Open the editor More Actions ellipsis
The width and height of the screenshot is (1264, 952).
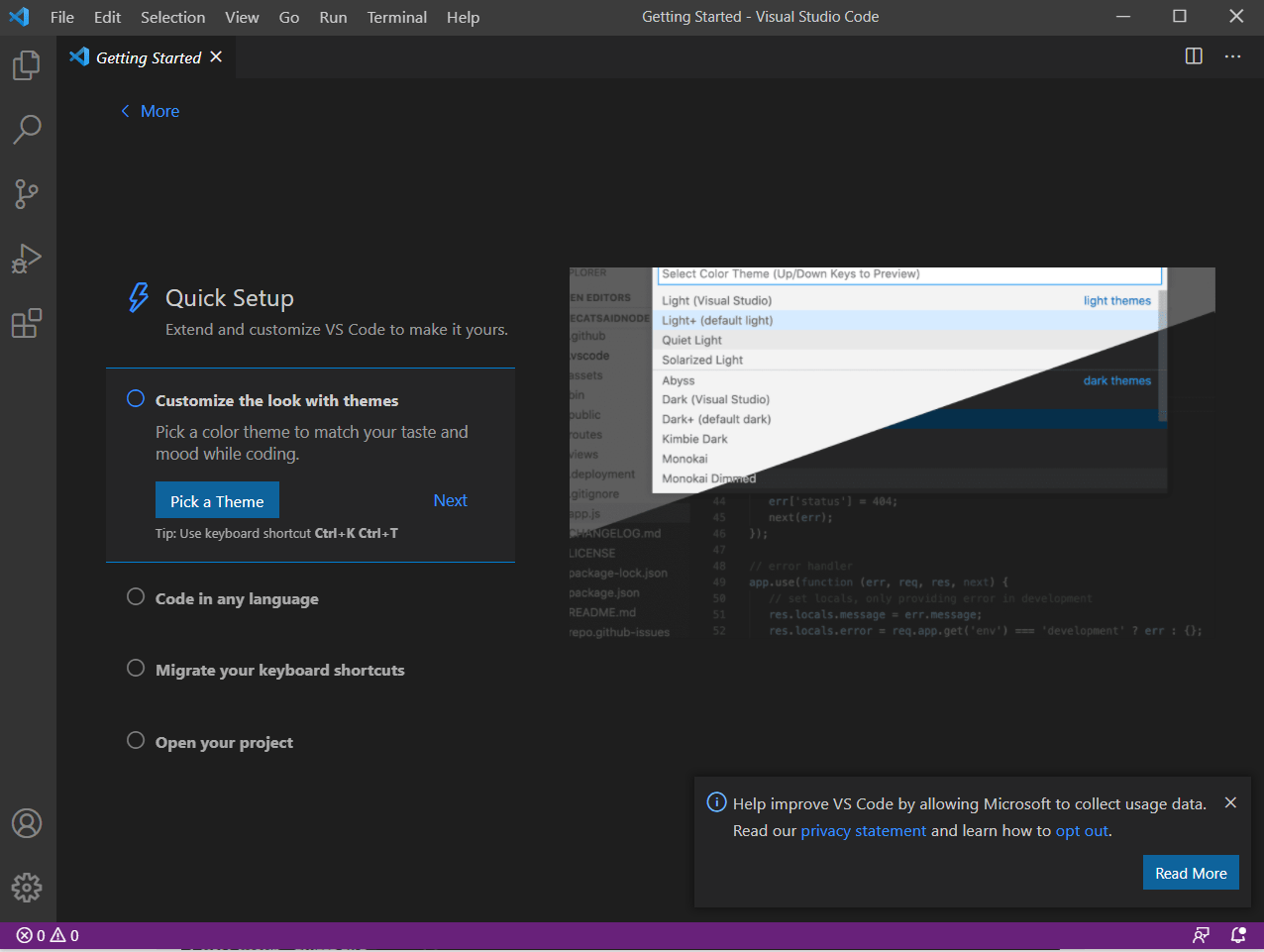(1232, 56)
